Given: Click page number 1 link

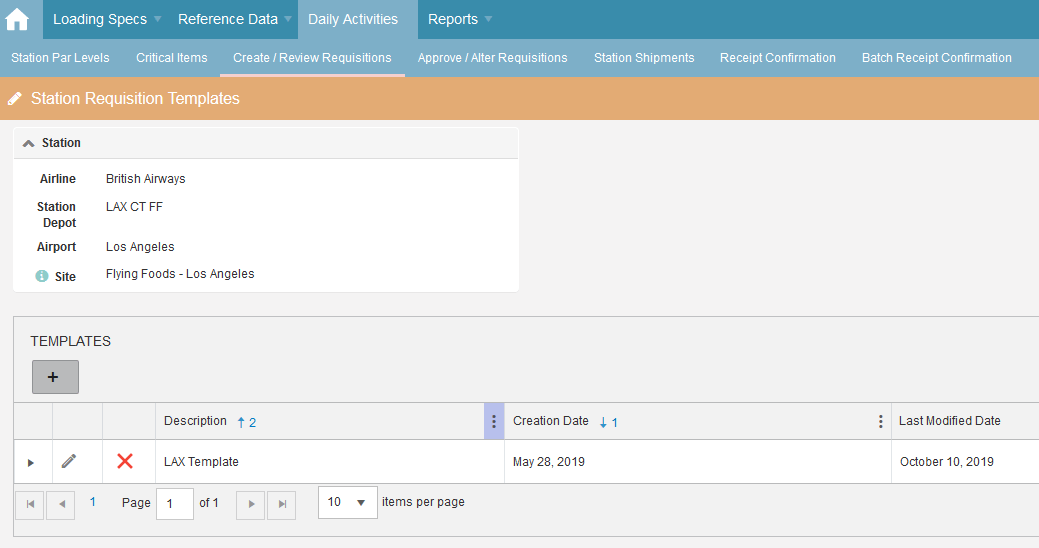Looking at the screenshot, I should coord(93,502).
